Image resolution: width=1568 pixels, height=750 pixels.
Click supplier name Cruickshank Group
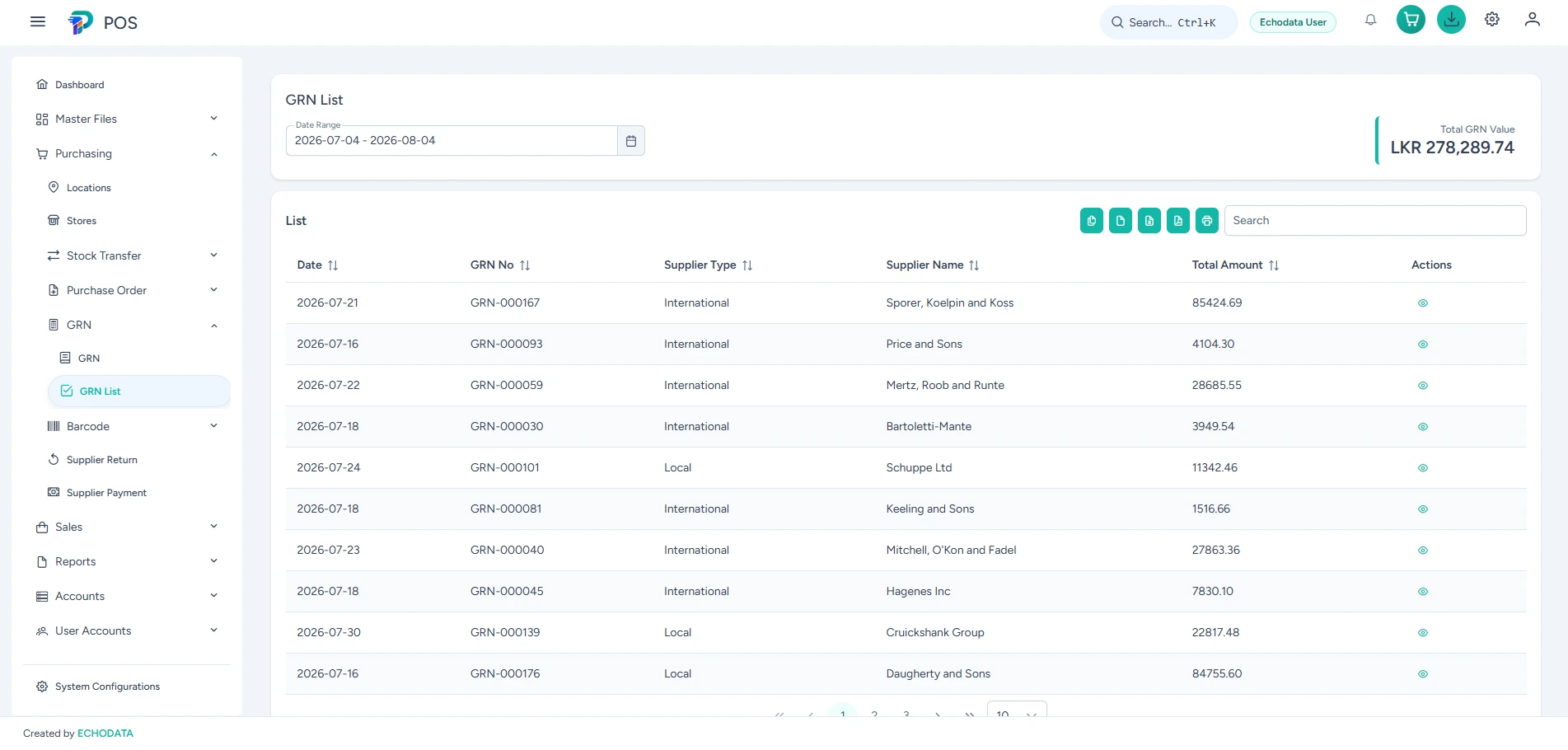click(x=935, y=633)
